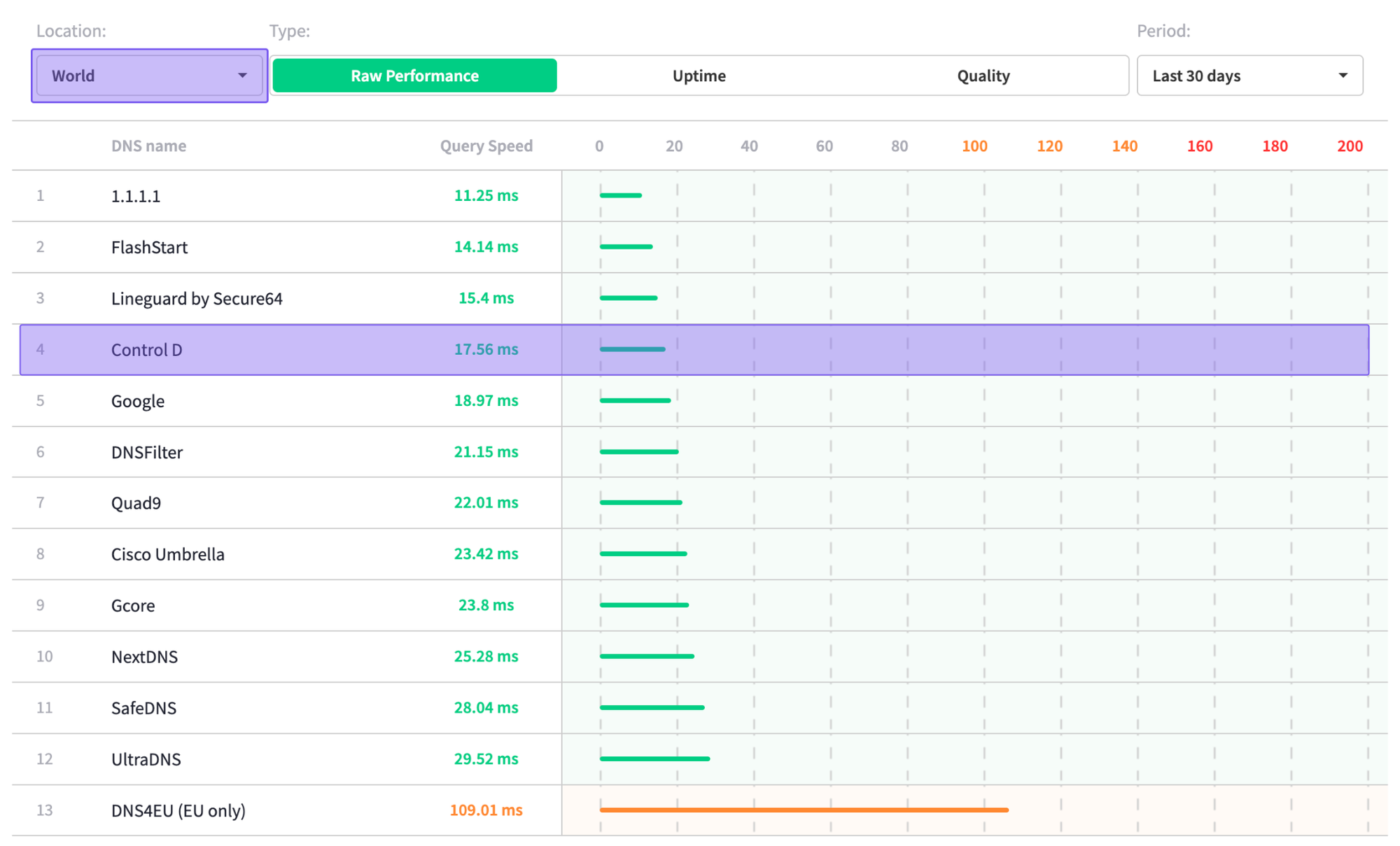Switch to the Uptime tab

[699, 76]
